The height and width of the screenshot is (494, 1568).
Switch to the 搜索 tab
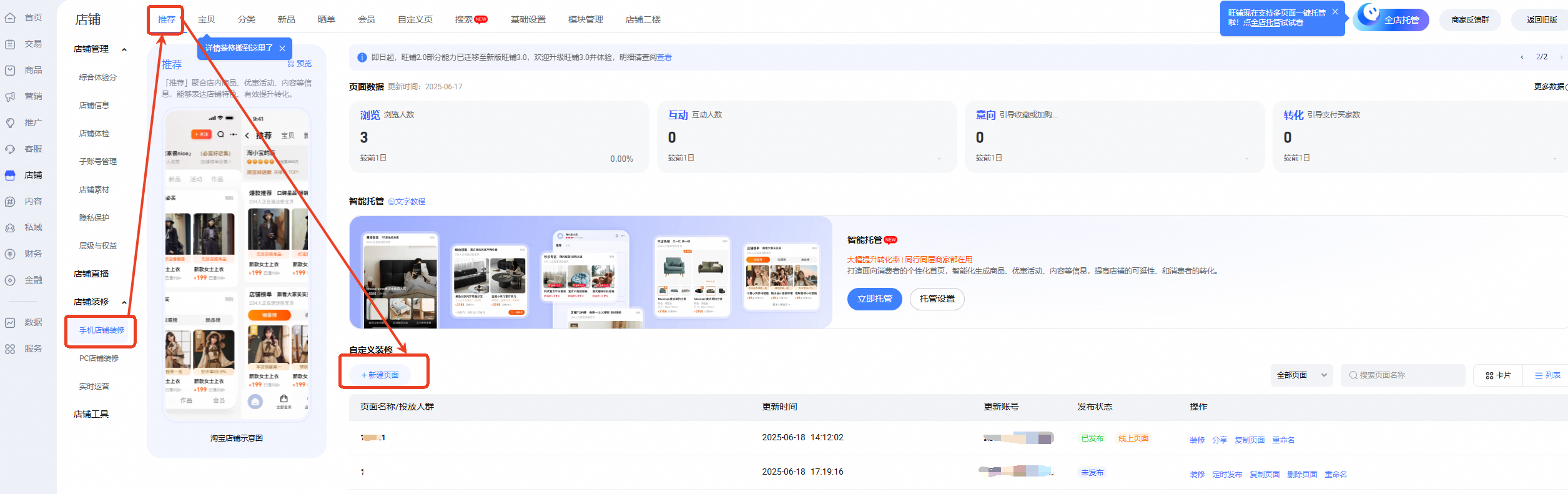point(471,19)
